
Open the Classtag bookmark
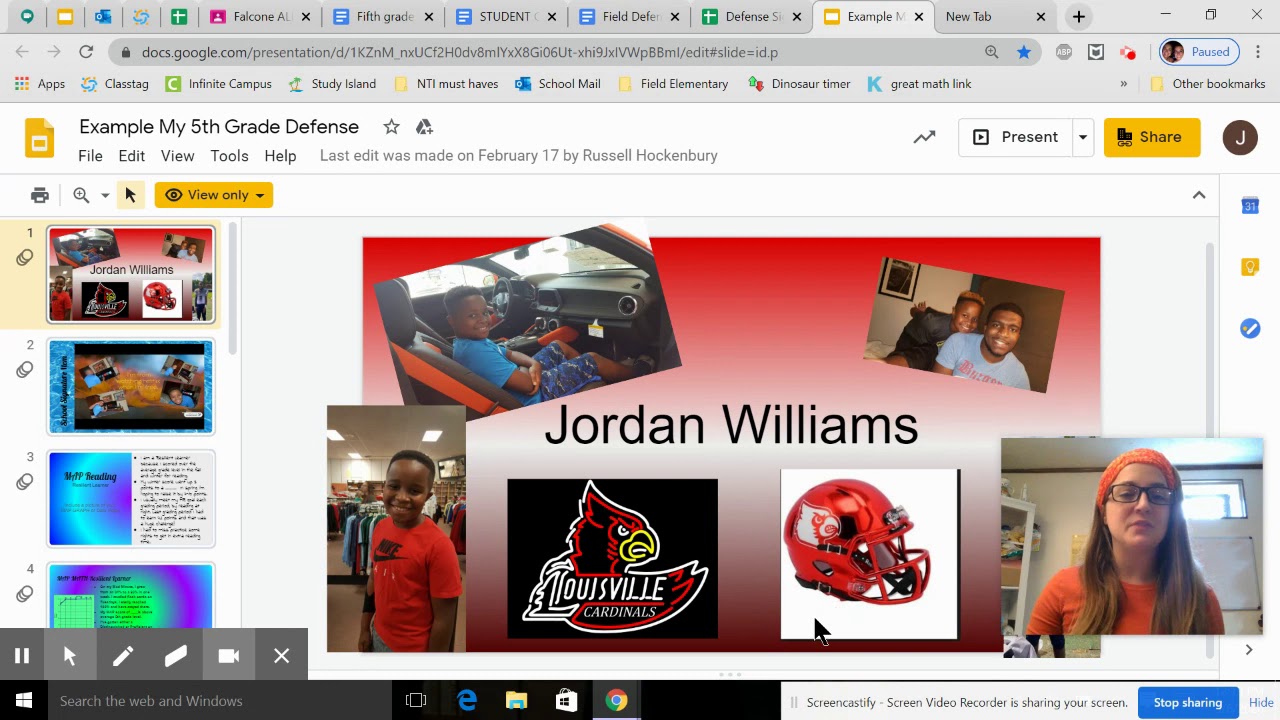click(114, 84)
